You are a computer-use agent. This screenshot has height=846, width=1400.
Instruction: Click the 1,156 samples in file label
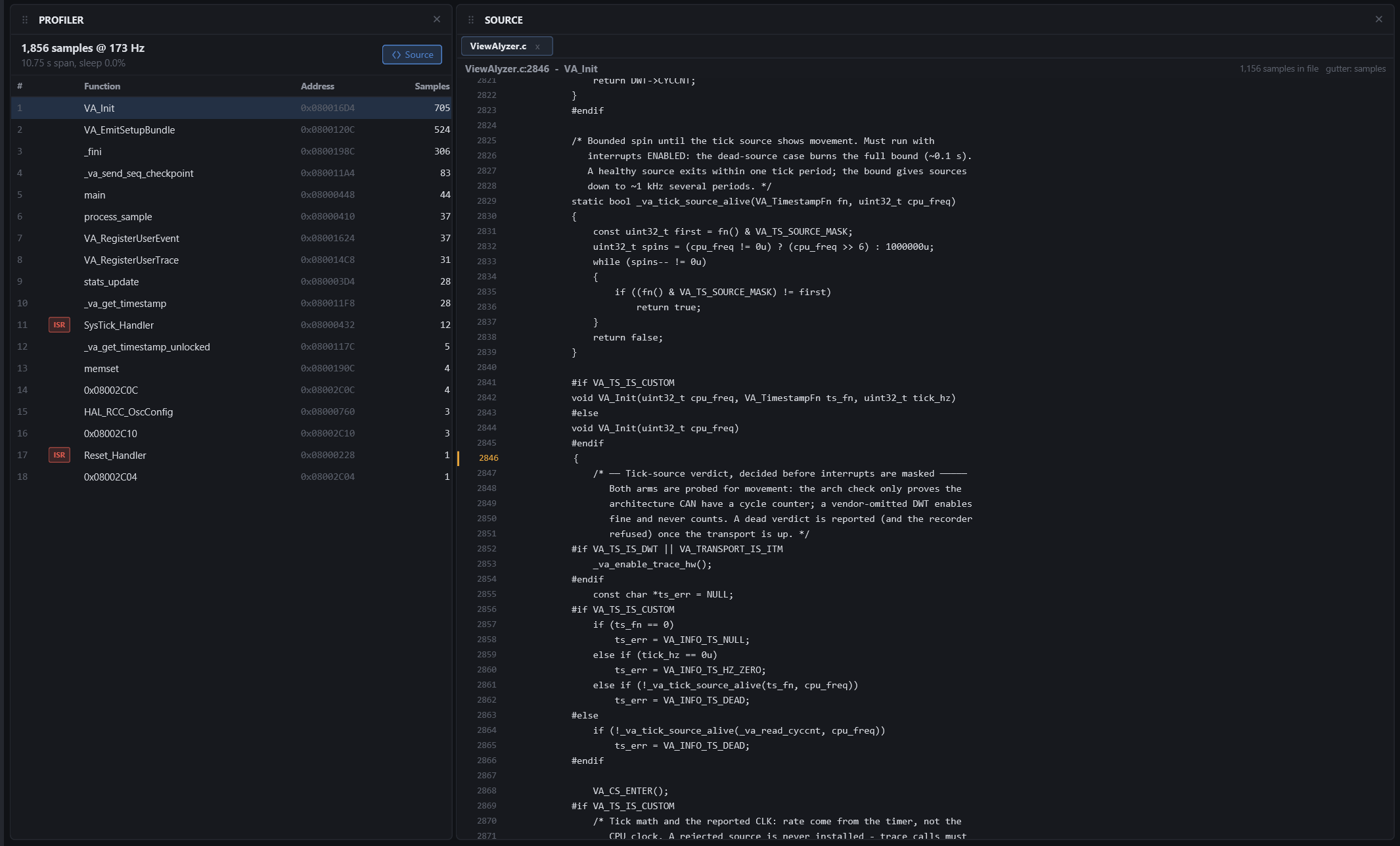1278,68
